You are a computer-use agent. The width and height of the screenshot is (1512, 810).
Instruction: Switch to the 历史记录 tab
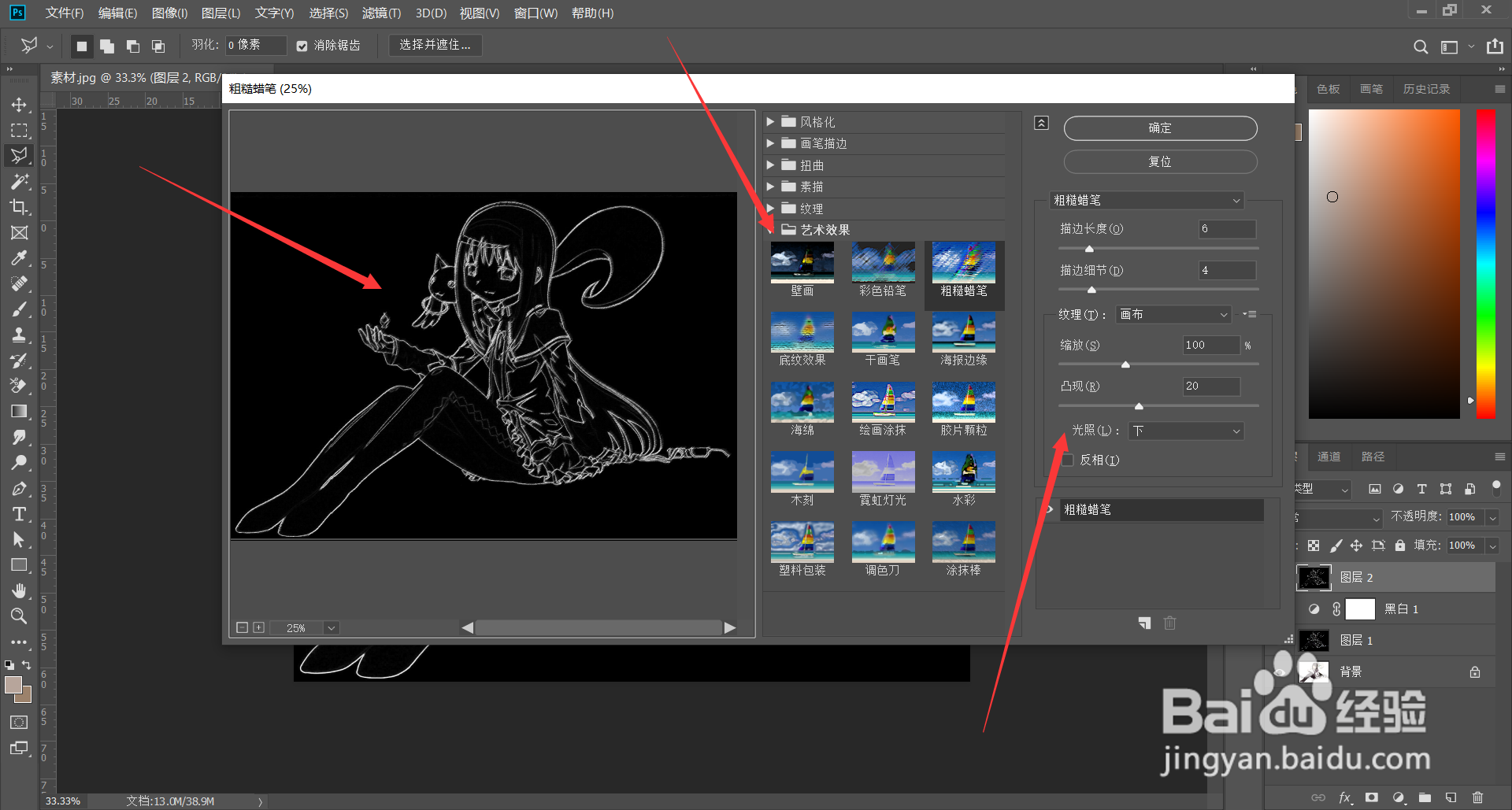[1426, 89]
